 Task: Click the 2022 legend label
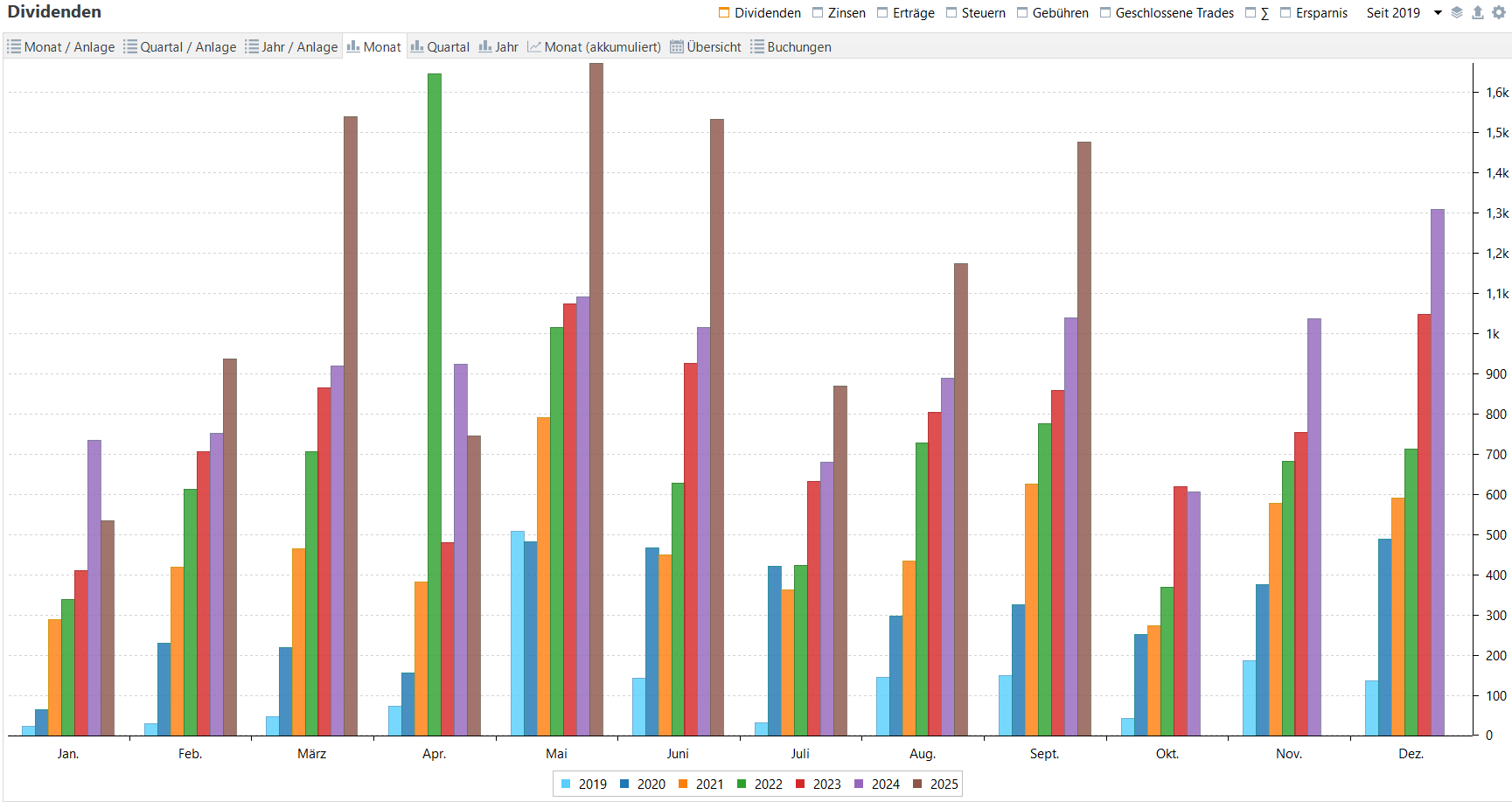point(768,785)
